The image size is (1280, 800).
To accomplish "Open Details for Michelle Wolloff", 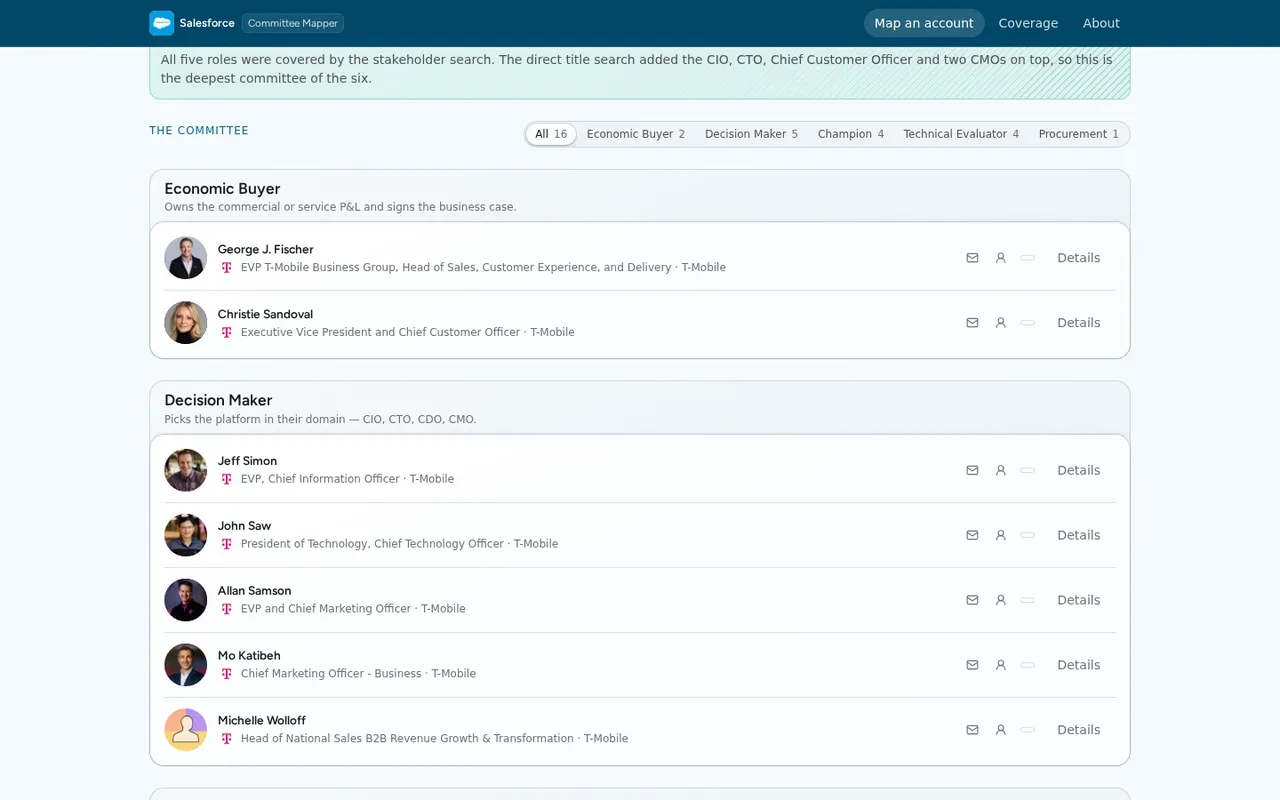I will 1079,730.
